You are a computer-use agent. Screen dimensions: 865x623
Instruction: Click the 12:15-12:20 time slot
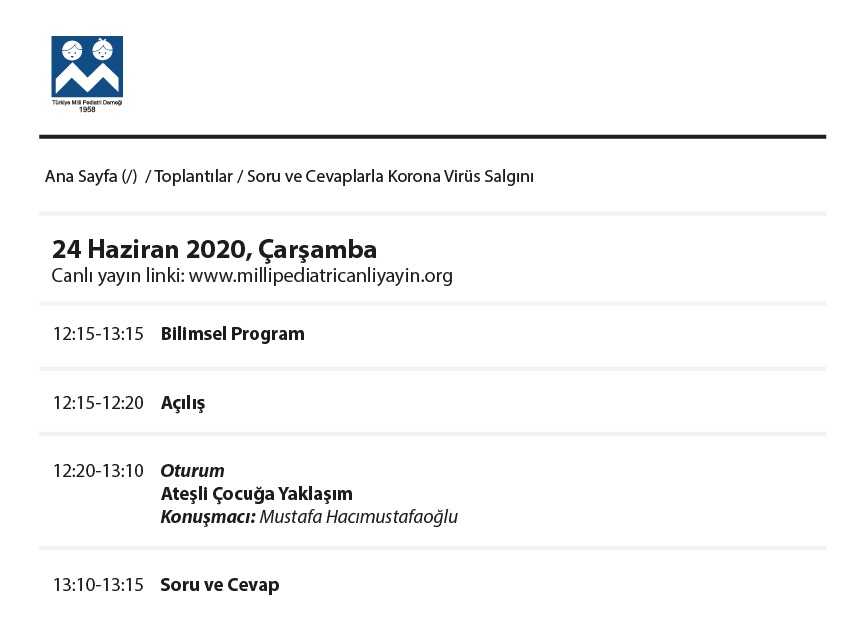(98, 403)
